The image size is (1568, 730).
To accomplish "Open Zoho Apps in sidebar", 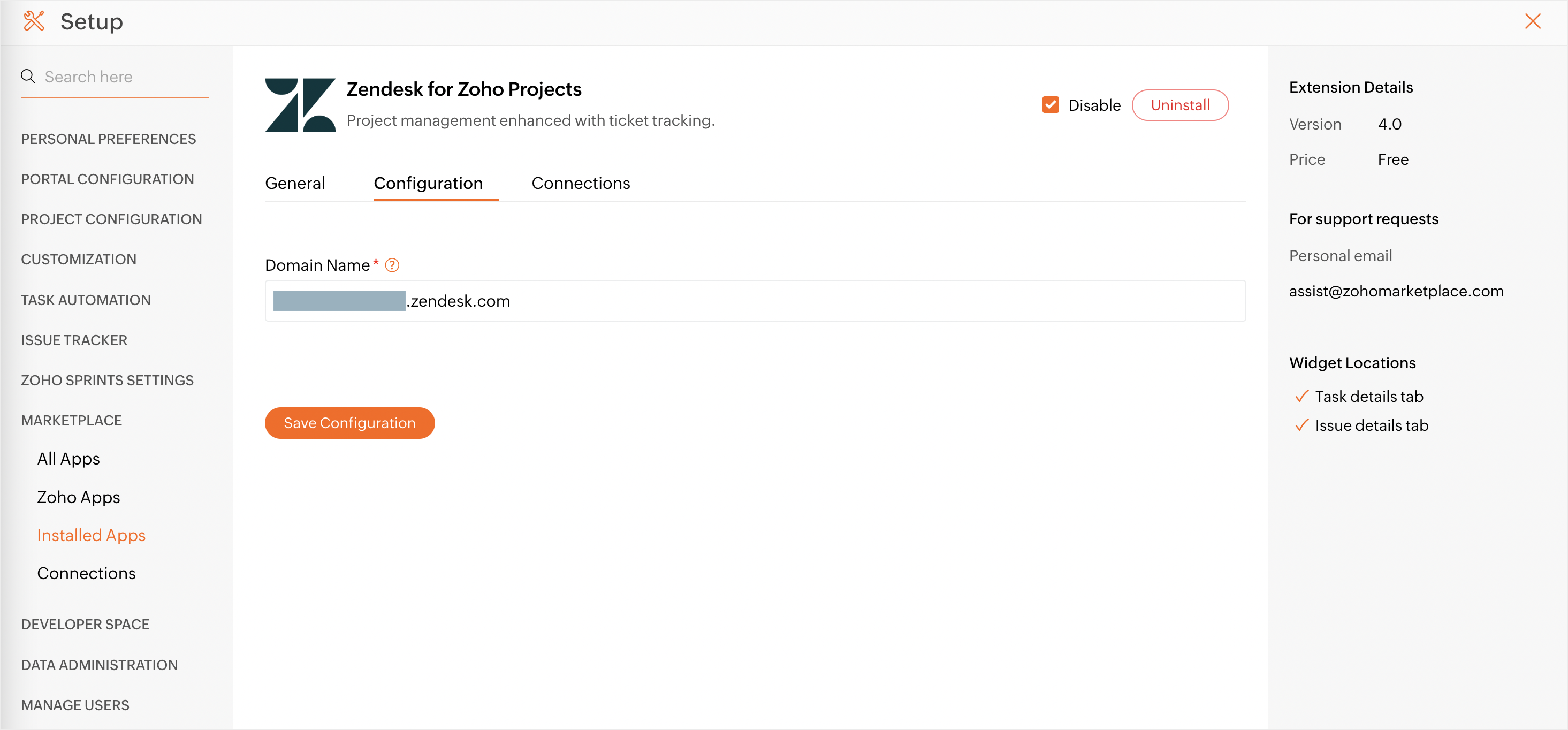I will (79, 497).
